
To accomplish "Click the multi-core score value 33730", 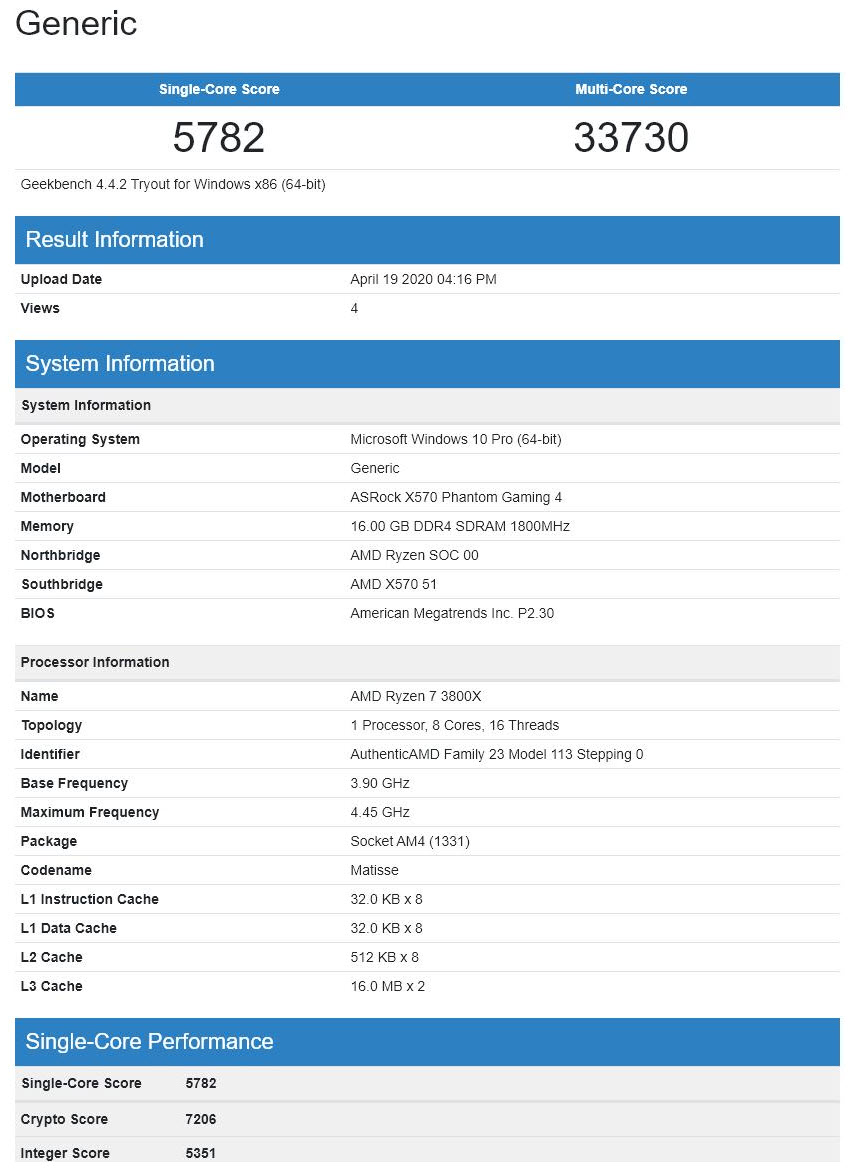I will [x=631, y=137].
